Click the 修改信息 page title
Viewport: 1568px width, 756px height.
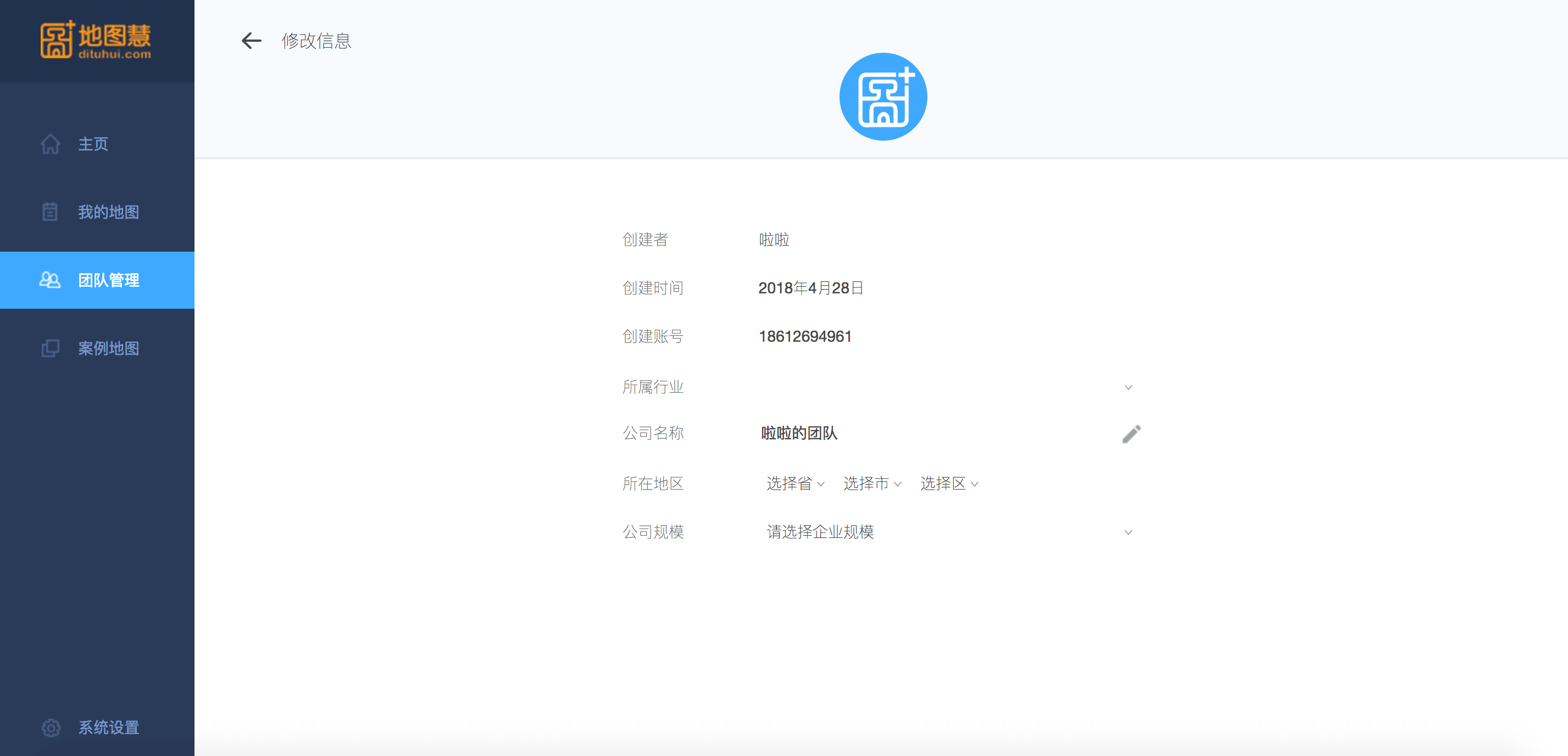(316, 41)
